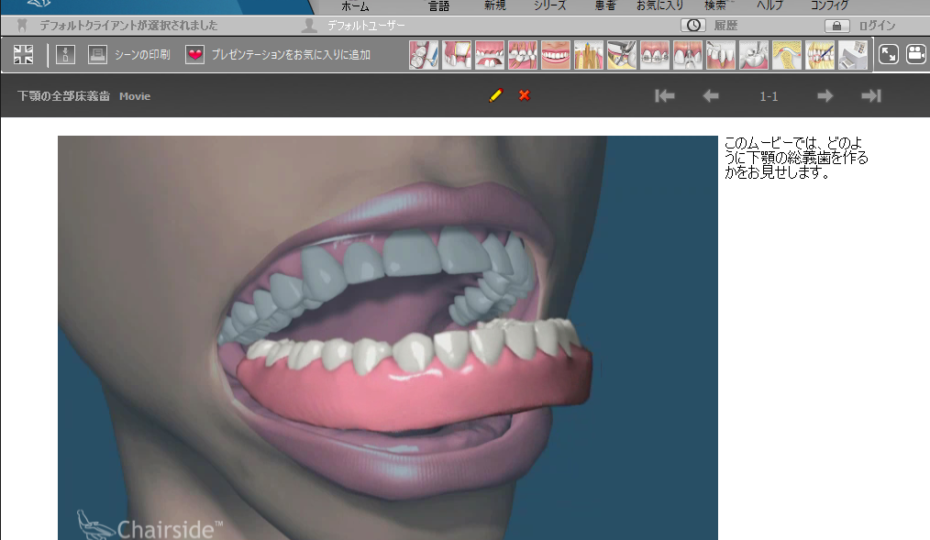Open the gum periodontal category icon
The width and height of the screenshot is (930, 540).
721,55
